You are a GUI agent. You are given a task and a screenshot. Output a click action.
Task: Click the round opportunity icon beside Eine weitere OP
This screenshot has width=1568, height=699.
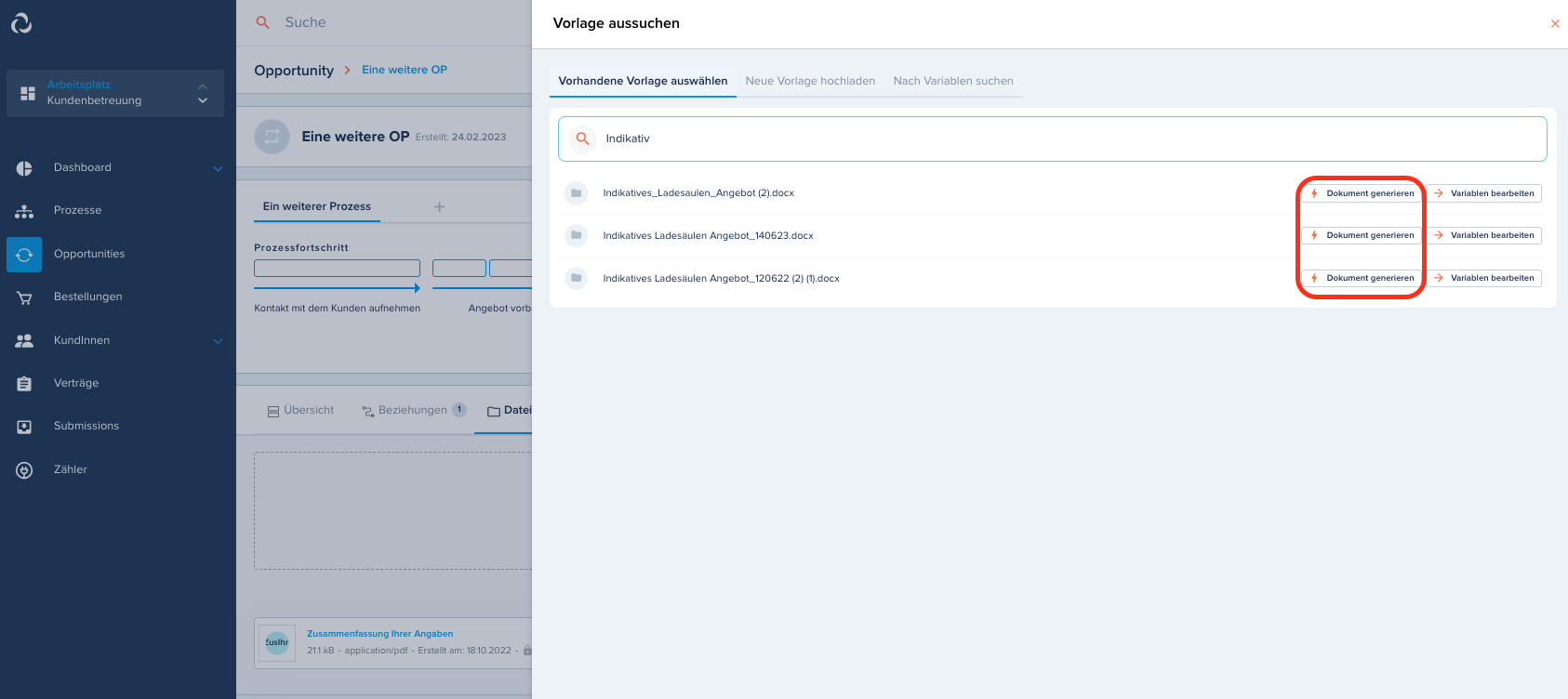(x=272, y=137)
